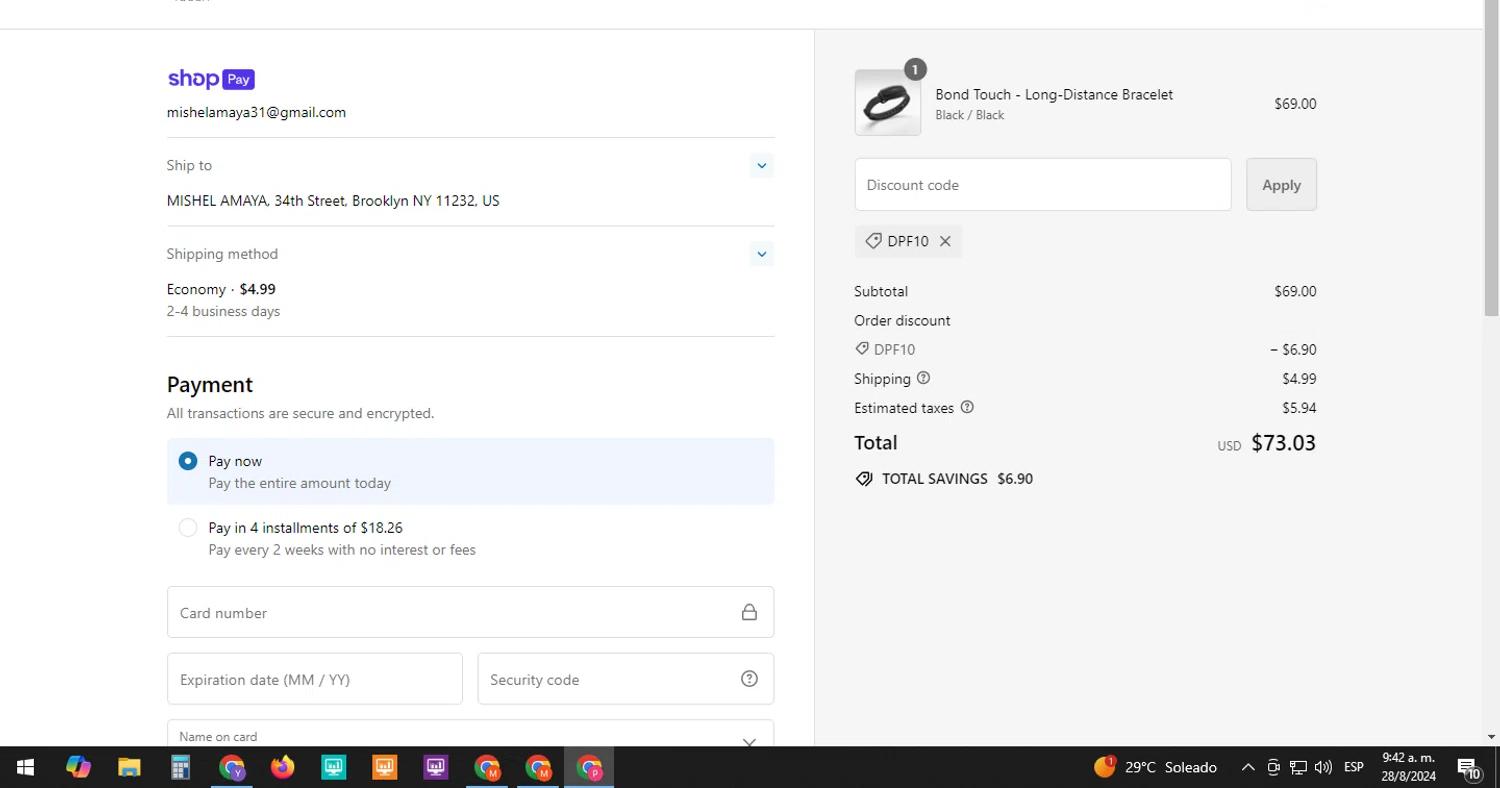The height and width of the screenshot is (788, 1500).
Task: Click the Shop Pay logo
Action: tap(211, 79)
